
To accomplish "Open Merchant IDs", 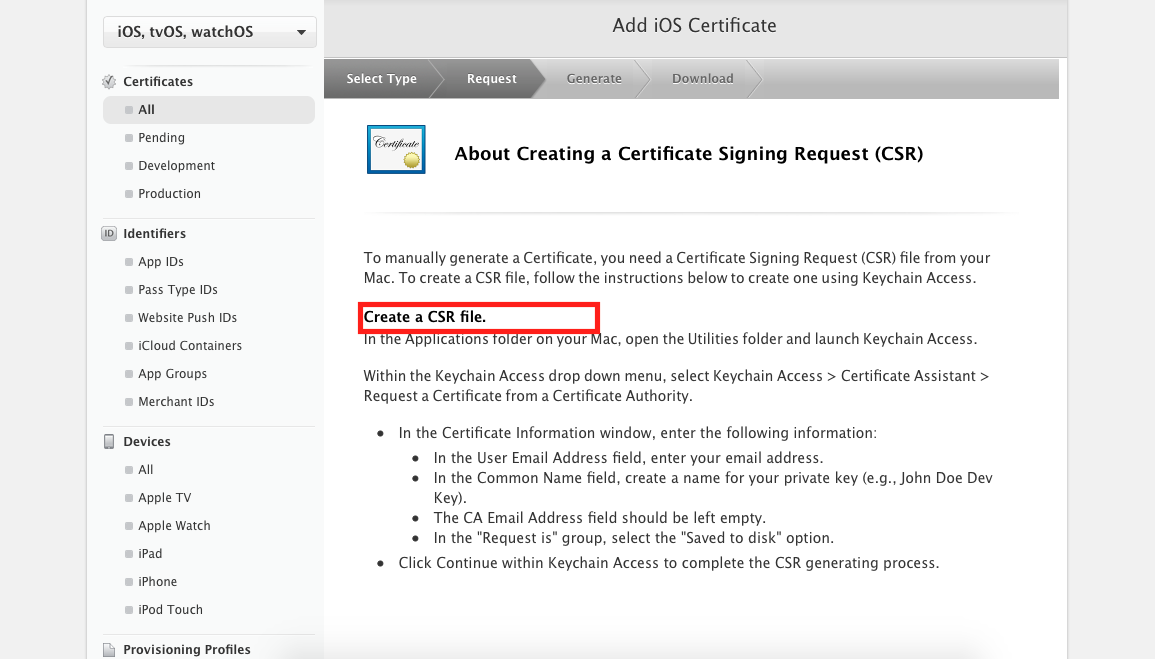I will (176, 401).
